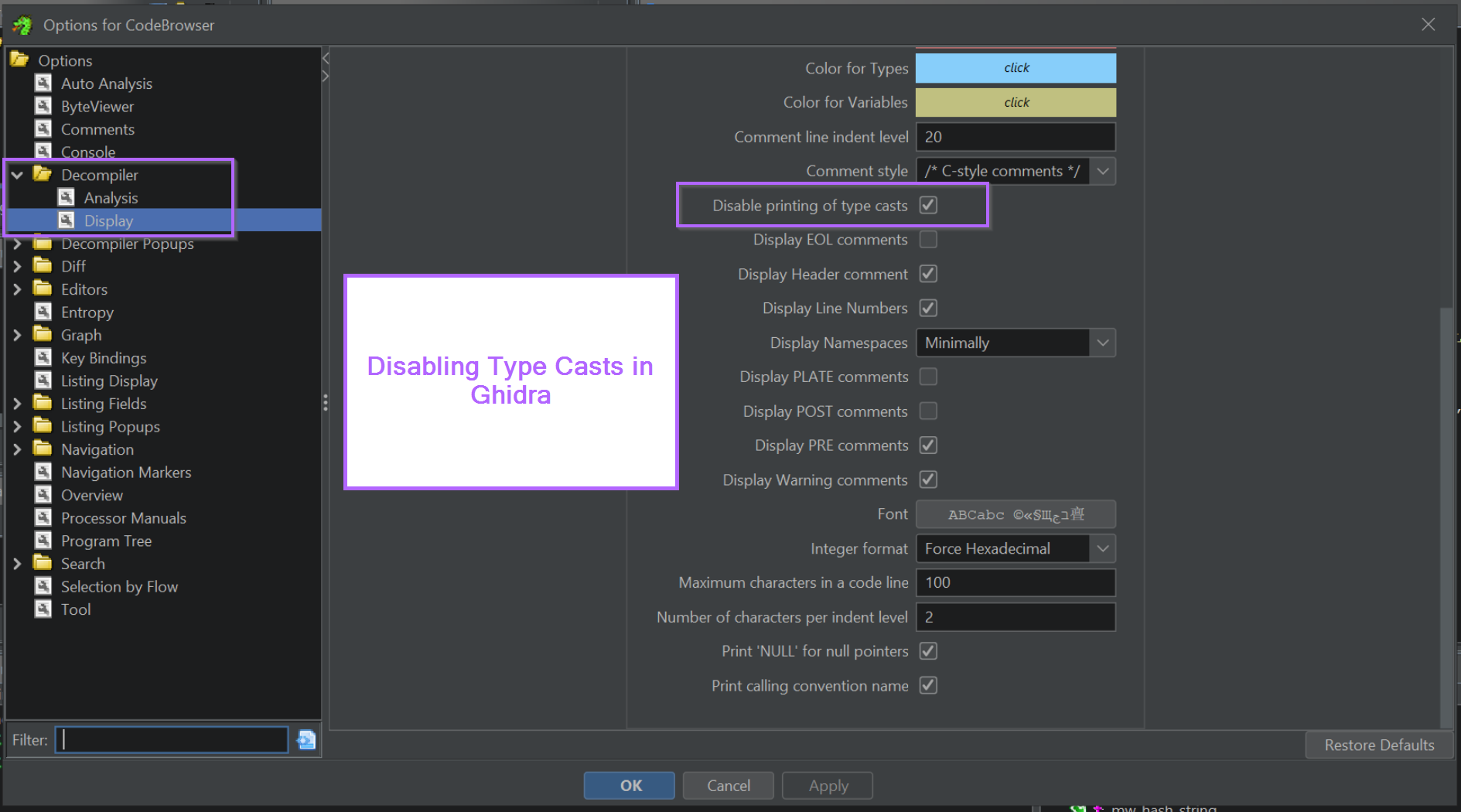Select Decompiler Popups in the options tree

(x=128, y=244)
